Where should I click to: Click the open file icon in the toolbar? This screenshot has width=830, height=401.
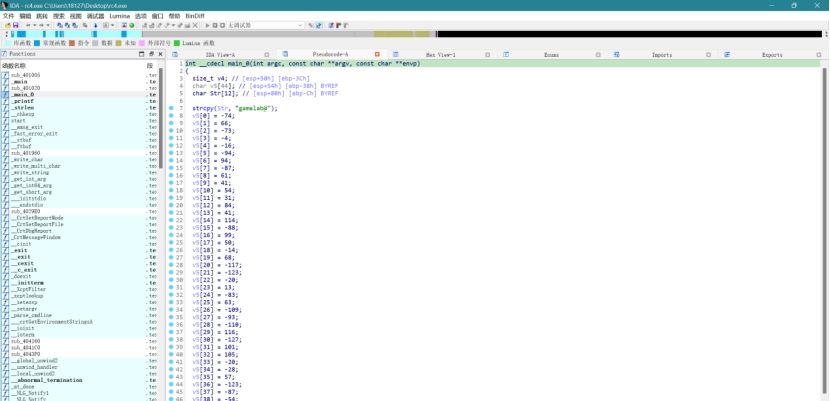(6, 26)
